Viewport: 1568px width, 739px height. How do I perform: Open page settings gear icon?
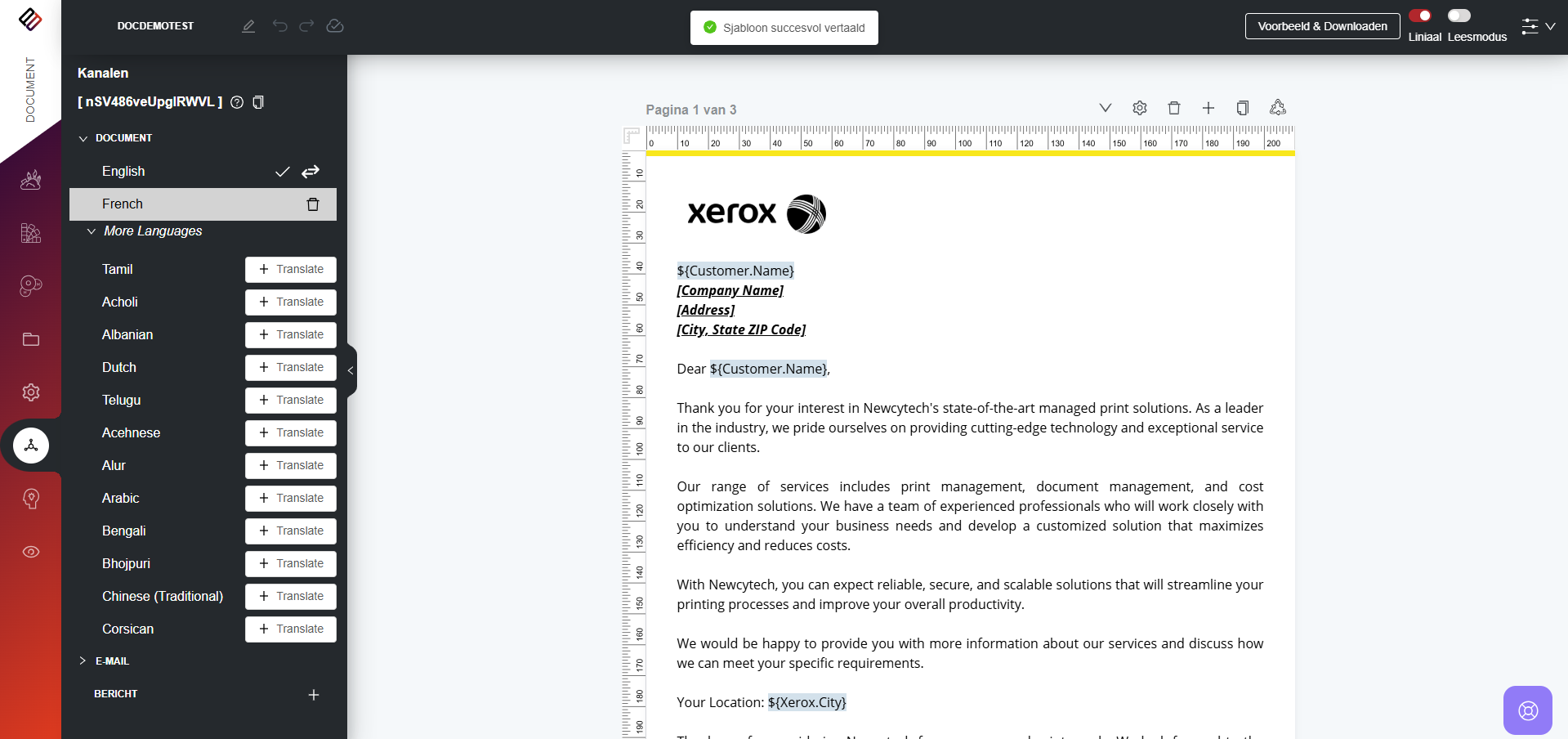1140,108
